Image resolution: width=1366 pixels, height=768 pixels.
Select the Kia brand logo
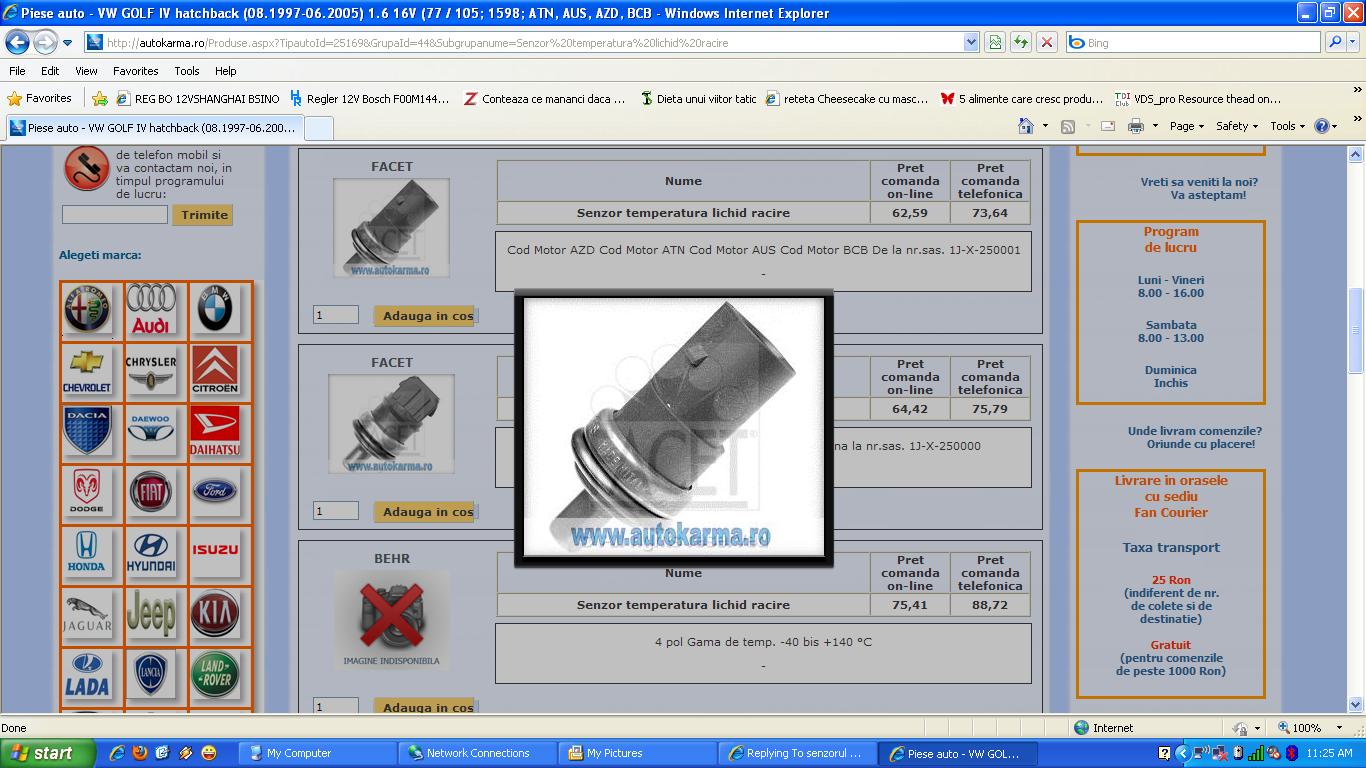(215, 614)
